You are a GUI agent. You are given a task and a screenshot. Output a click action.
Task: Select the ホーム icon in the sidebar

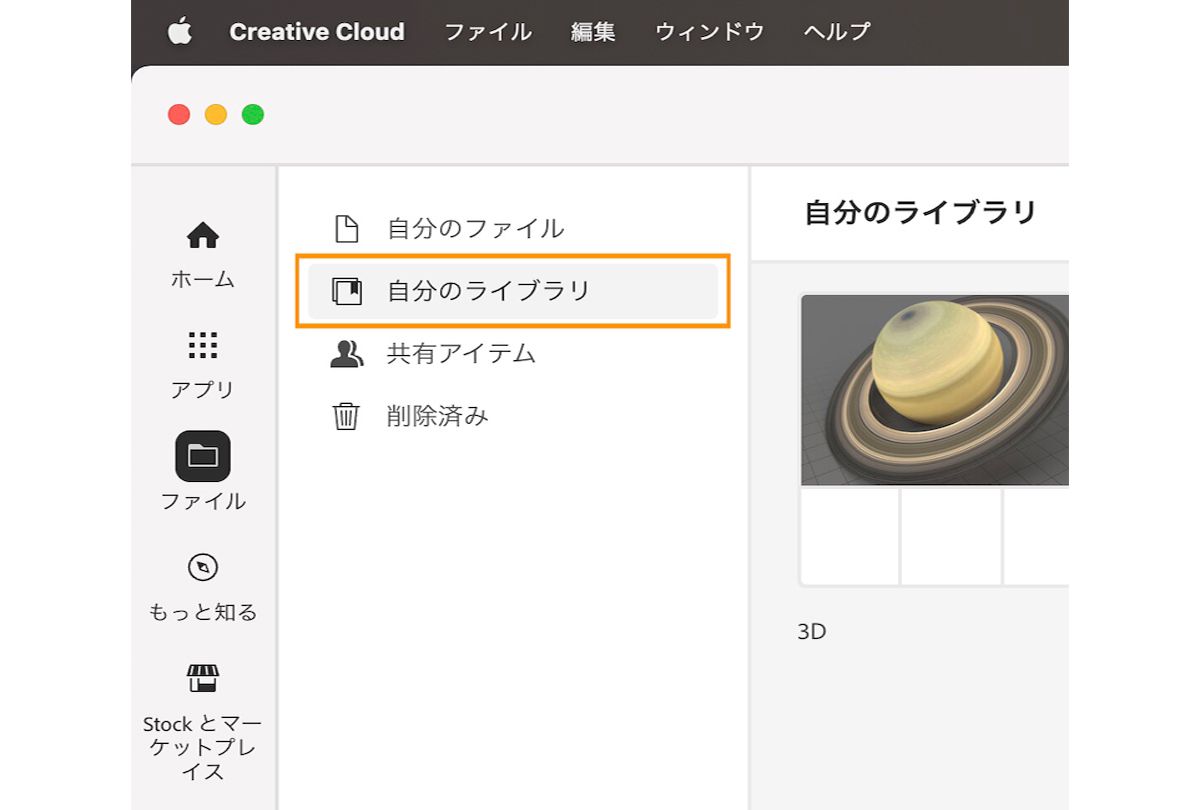tap(203, 236)
